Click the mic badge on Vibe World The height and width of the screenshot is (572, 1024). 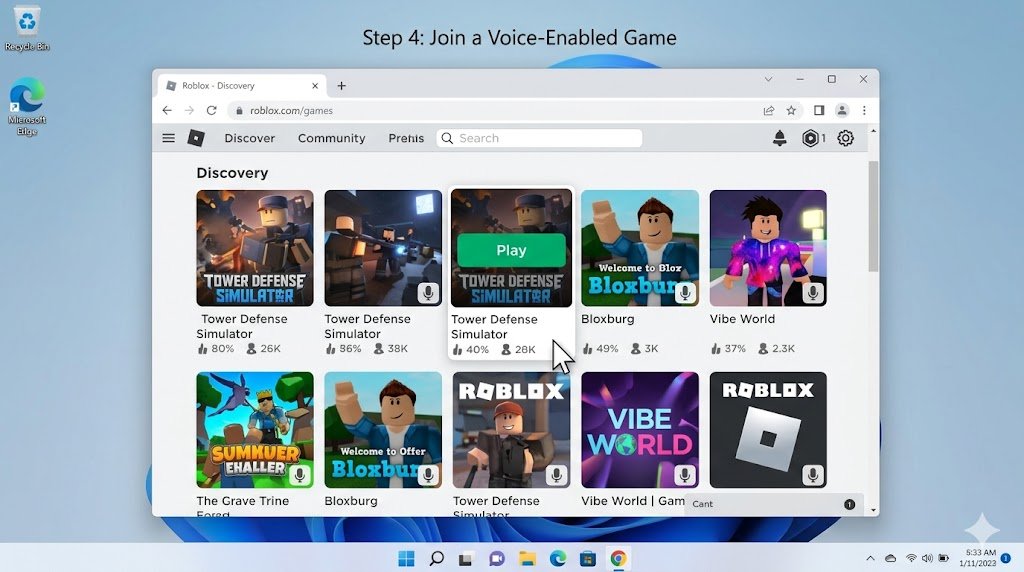813,293
